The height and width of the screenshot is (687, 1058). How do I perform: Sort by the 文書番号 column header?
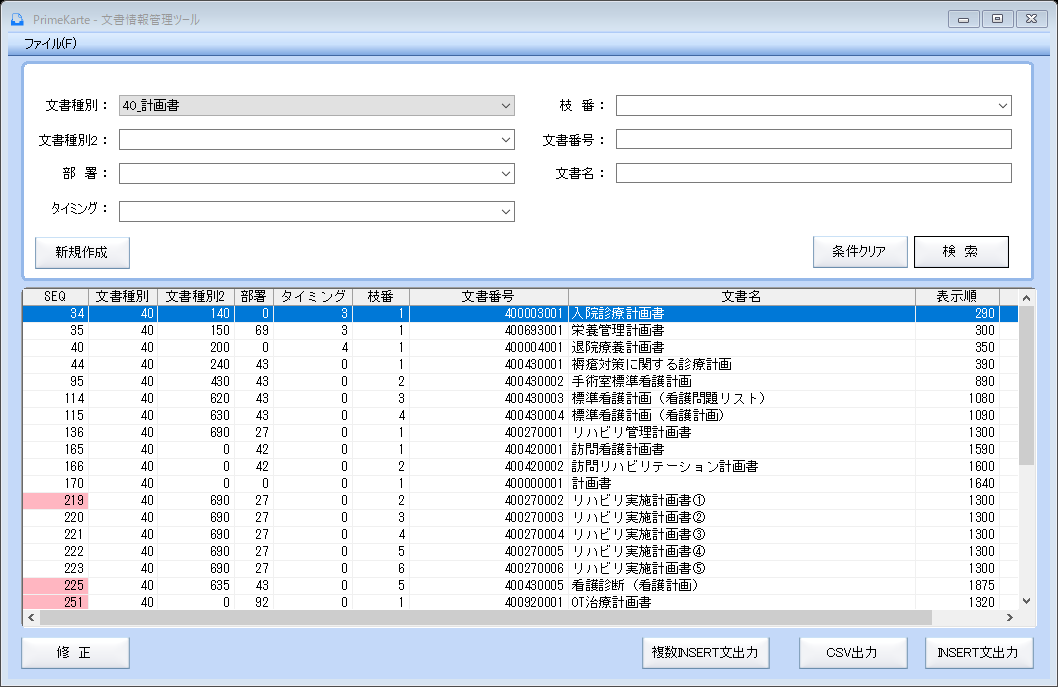click(489, 296)
